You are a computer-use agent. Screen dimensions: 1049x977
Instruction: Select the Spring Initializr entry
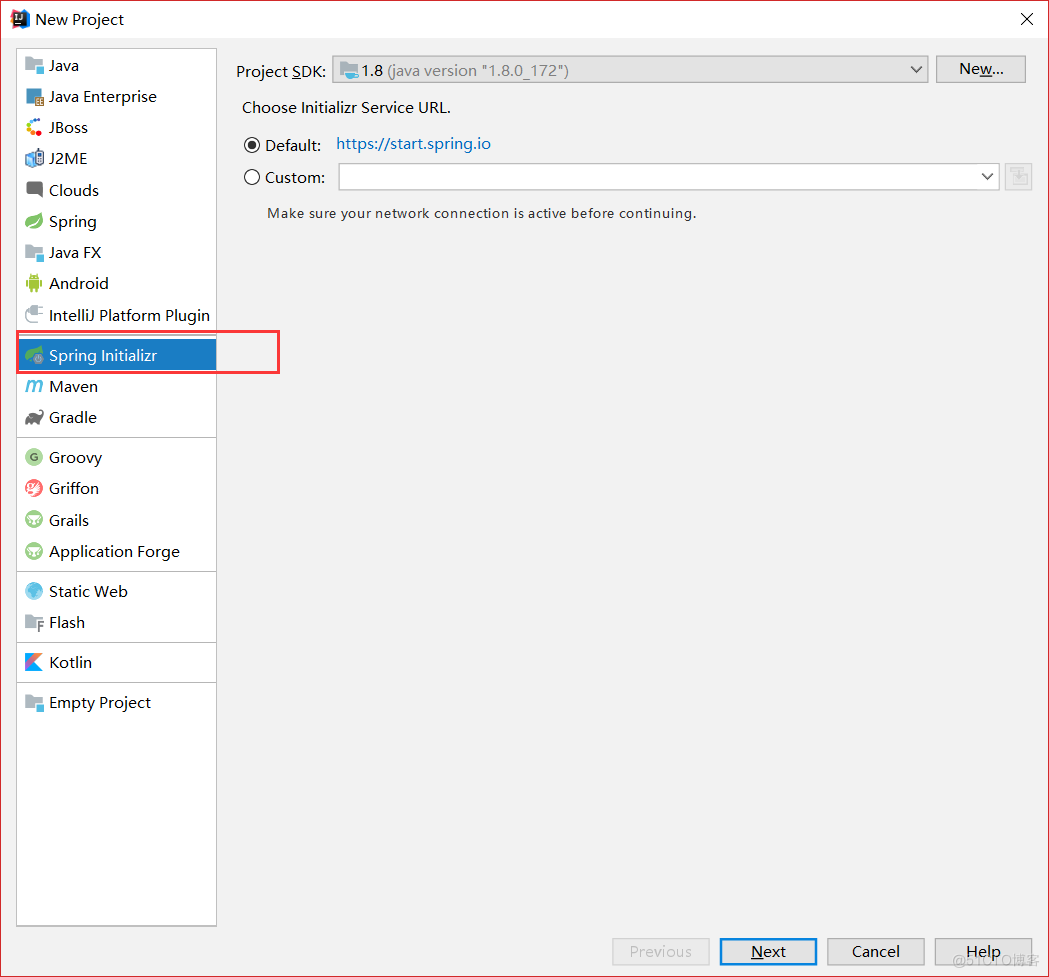click(x=116, y=355)
